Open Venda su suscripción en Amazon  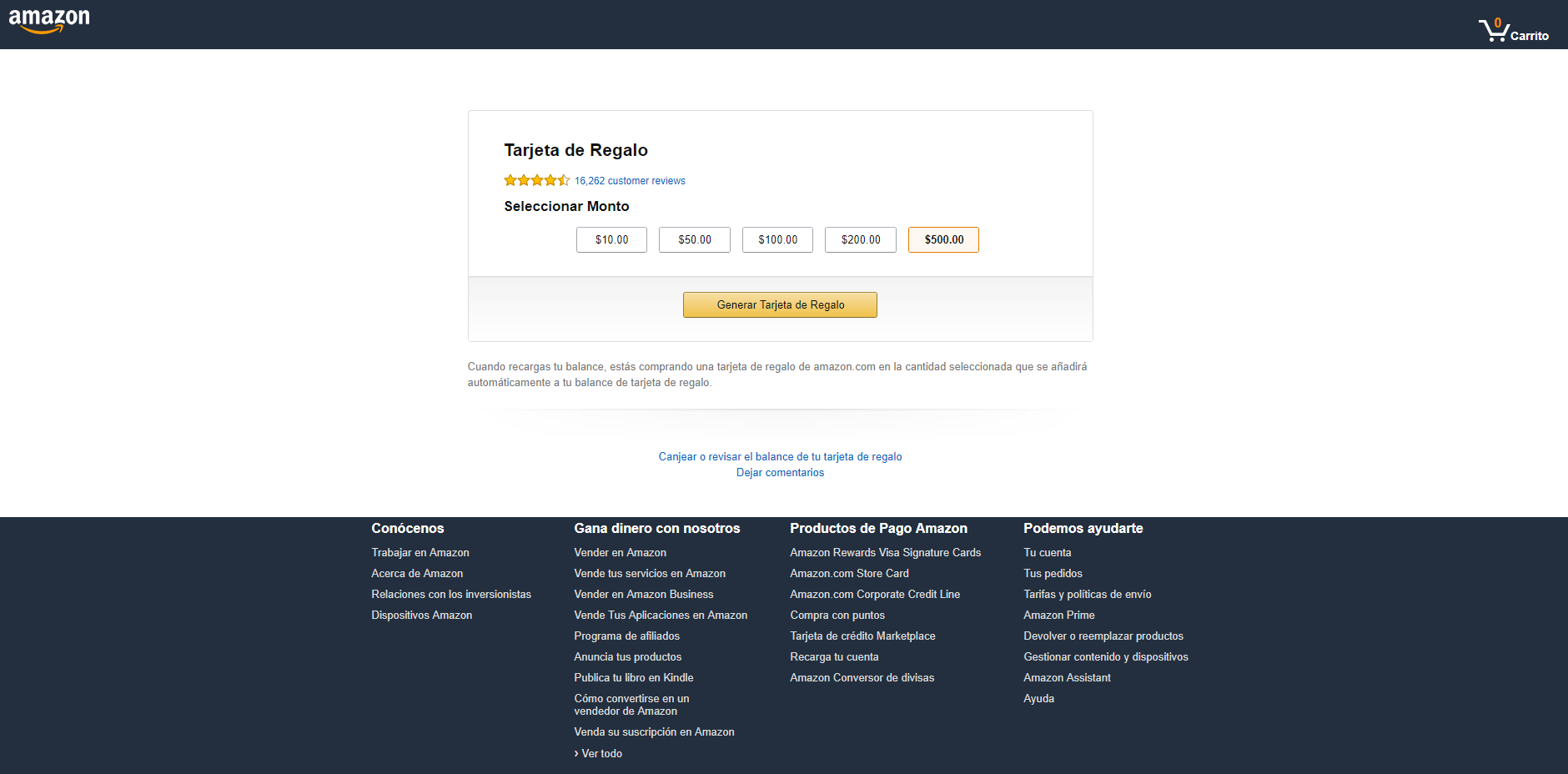[655, 731]
